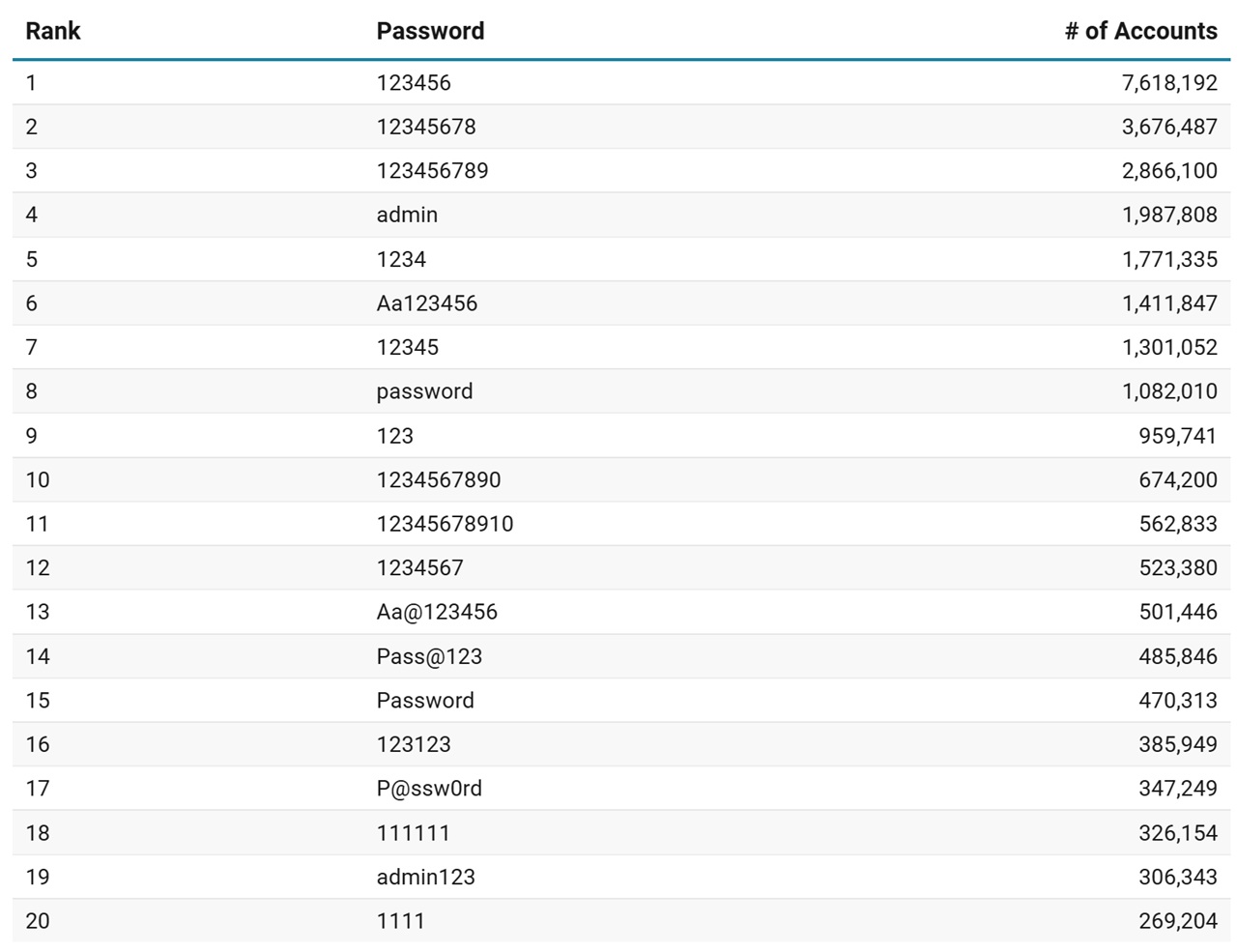The width and height of the screenshot is (1237, 952).
Task: Select the password cell '123456'
Action: (x=414, y=83)
